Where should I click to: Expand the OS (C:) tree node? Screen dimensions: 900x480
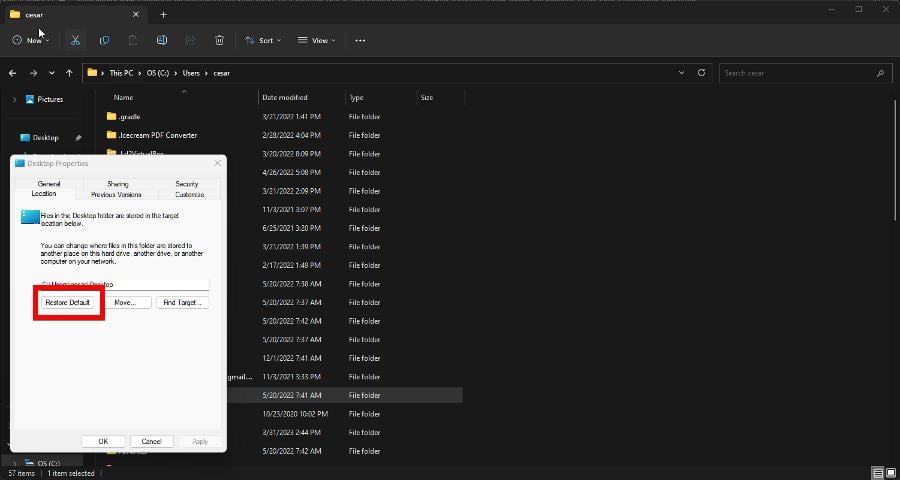[x=14, y=463]
